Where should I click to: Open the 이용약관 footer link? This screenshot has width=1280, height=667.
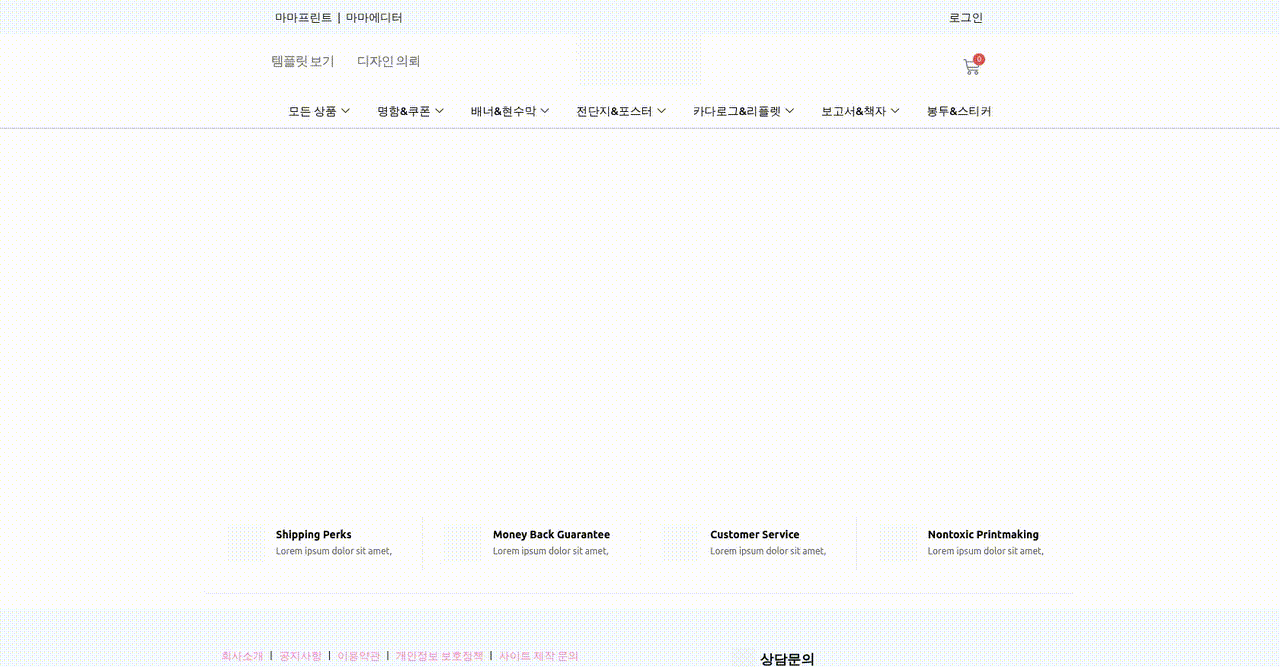click(359, 656)
